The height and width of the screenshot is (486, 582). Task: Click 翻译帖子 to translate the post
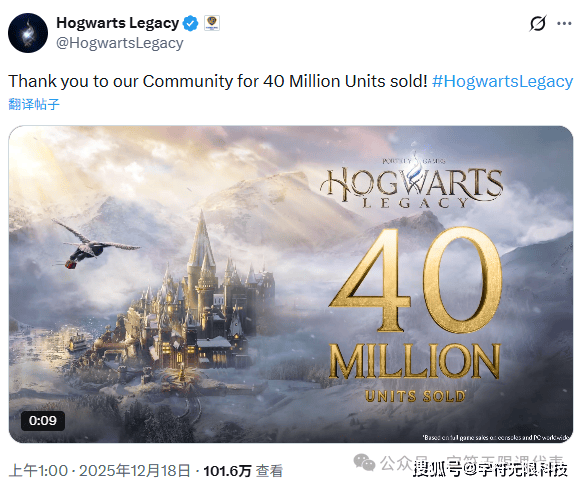[34, 104]
